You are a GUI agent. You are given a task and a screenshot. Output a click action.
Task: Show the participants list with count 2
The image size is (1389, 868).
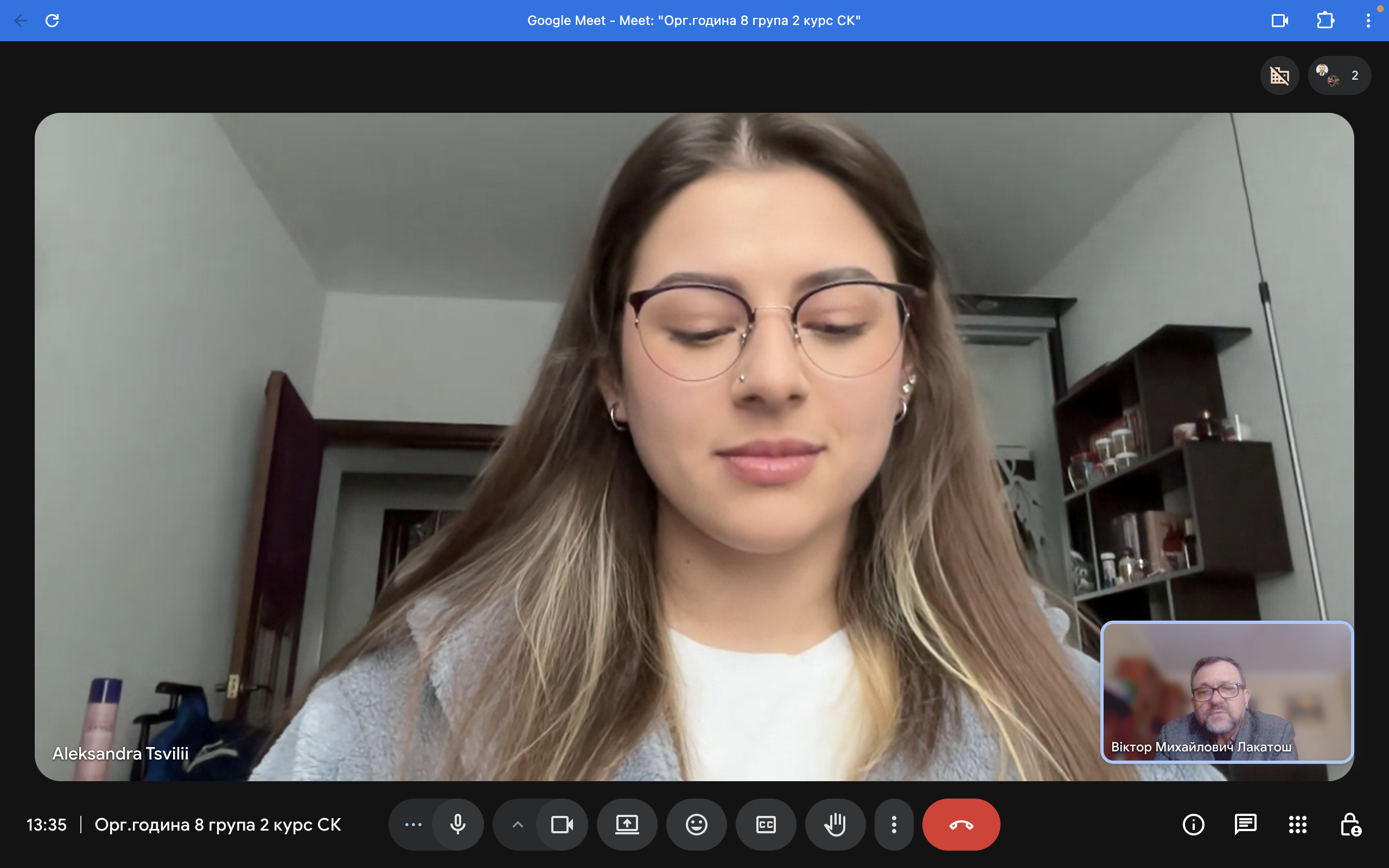click(x=1339, y=75)
